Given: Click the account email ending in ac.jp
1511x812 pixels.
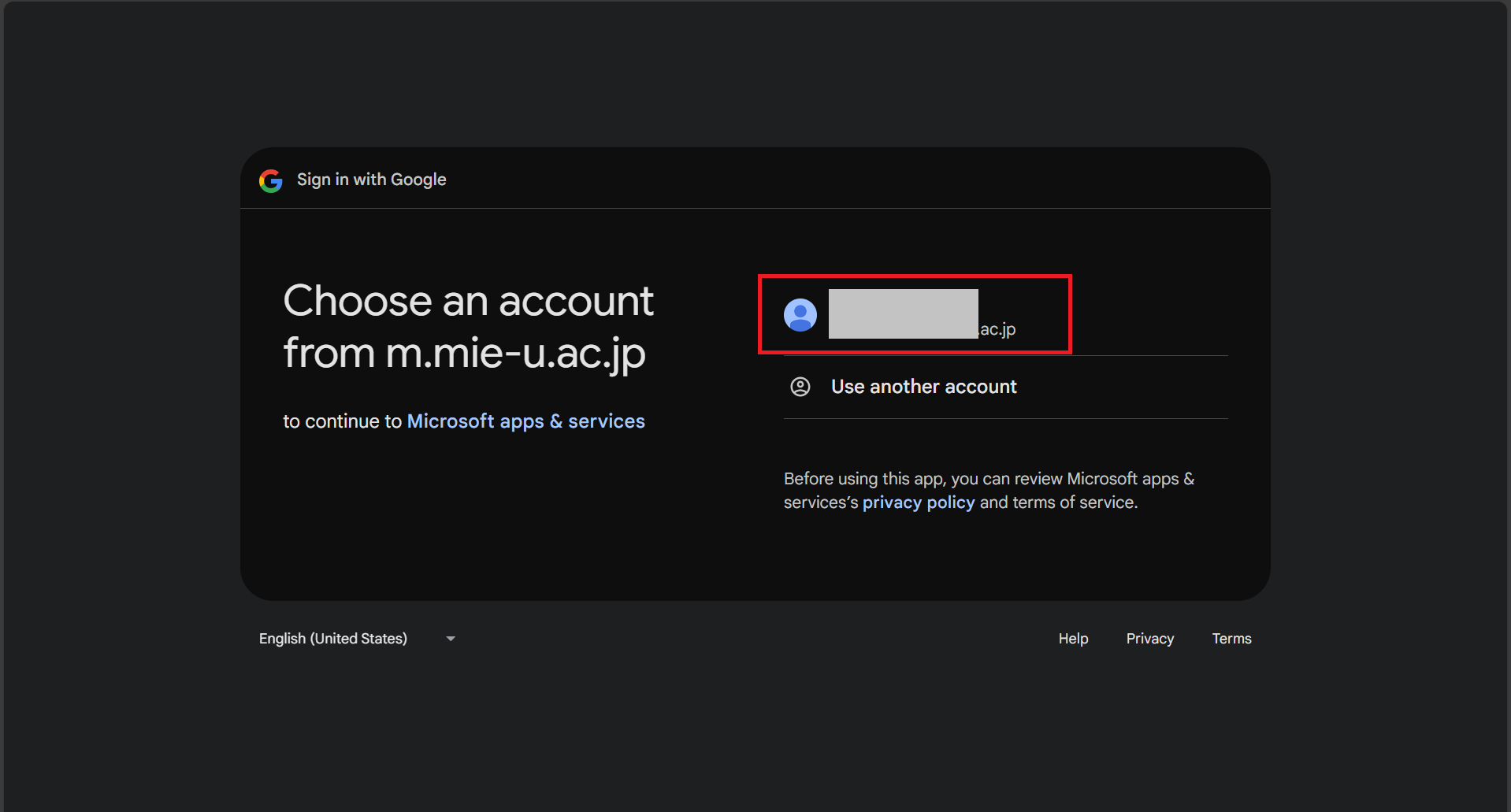Looking at the screenshot, I should coord(923,329).
